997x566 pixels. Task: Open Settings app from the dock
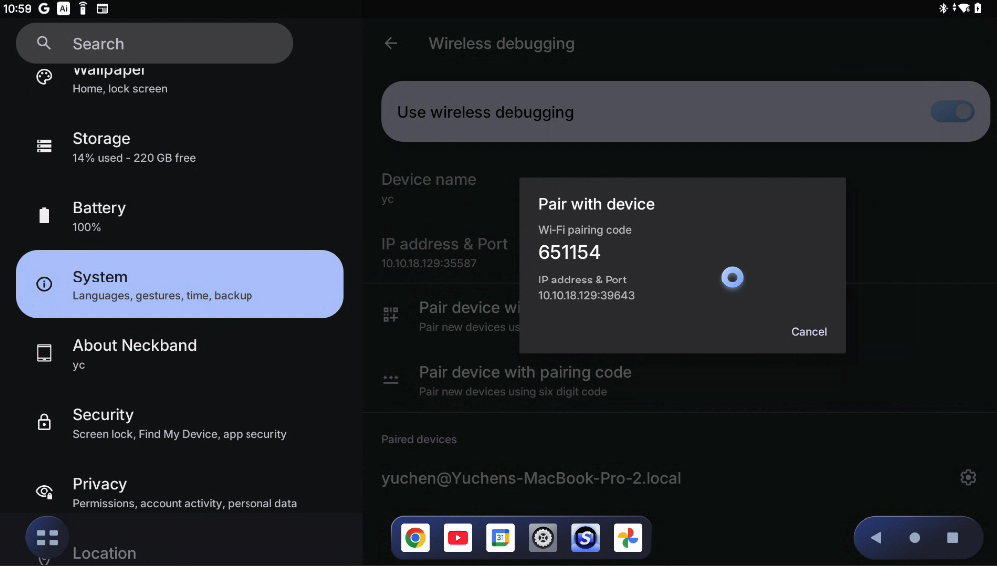click(543, 538)
